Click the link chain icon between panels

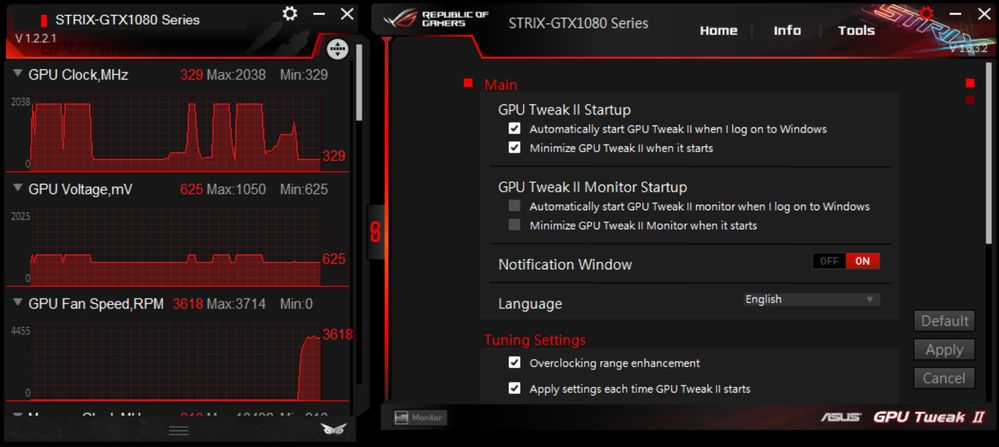point(376,232)
